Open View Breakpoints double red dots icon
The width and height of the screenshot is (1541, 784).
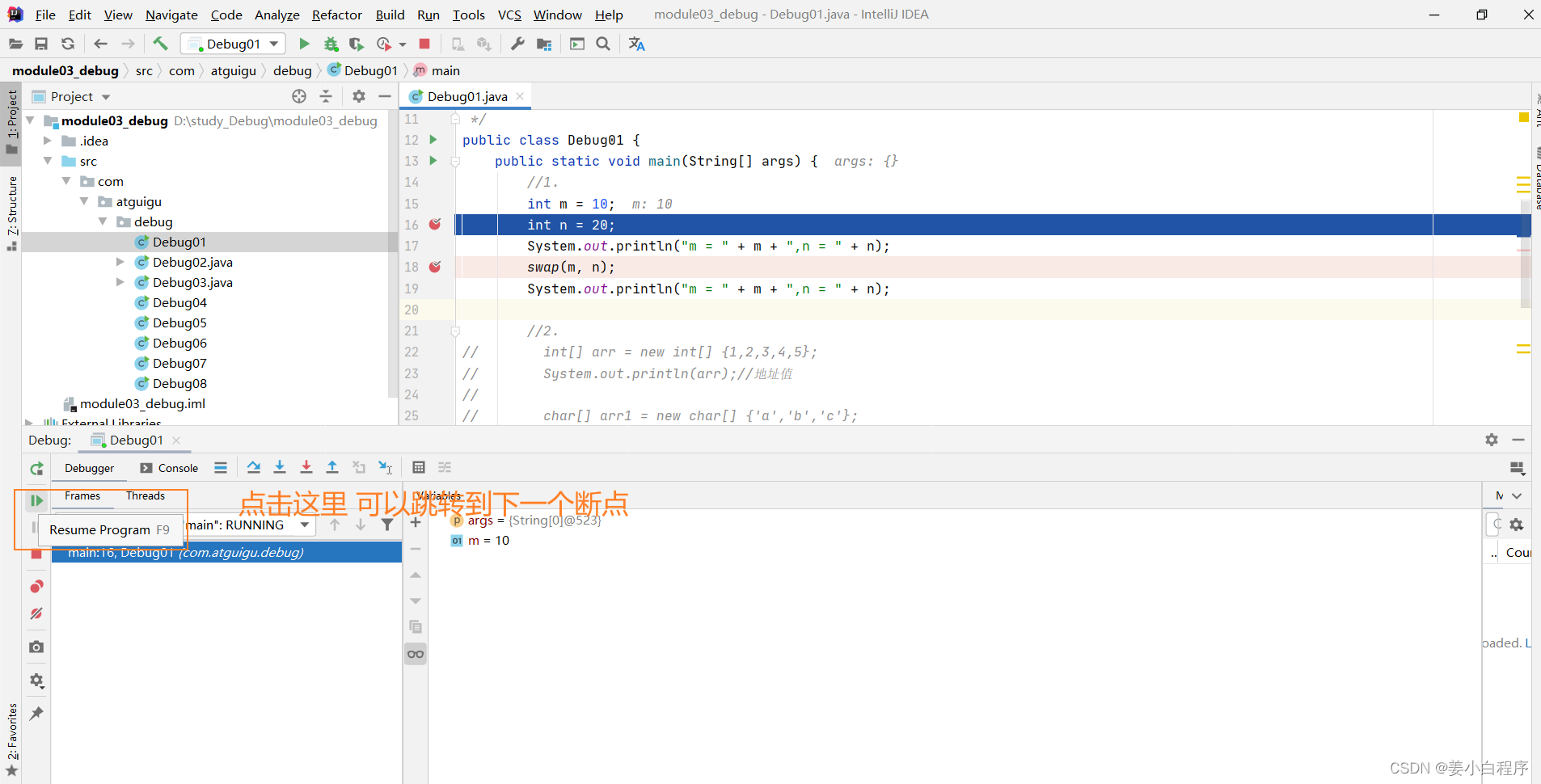(36, 586)
